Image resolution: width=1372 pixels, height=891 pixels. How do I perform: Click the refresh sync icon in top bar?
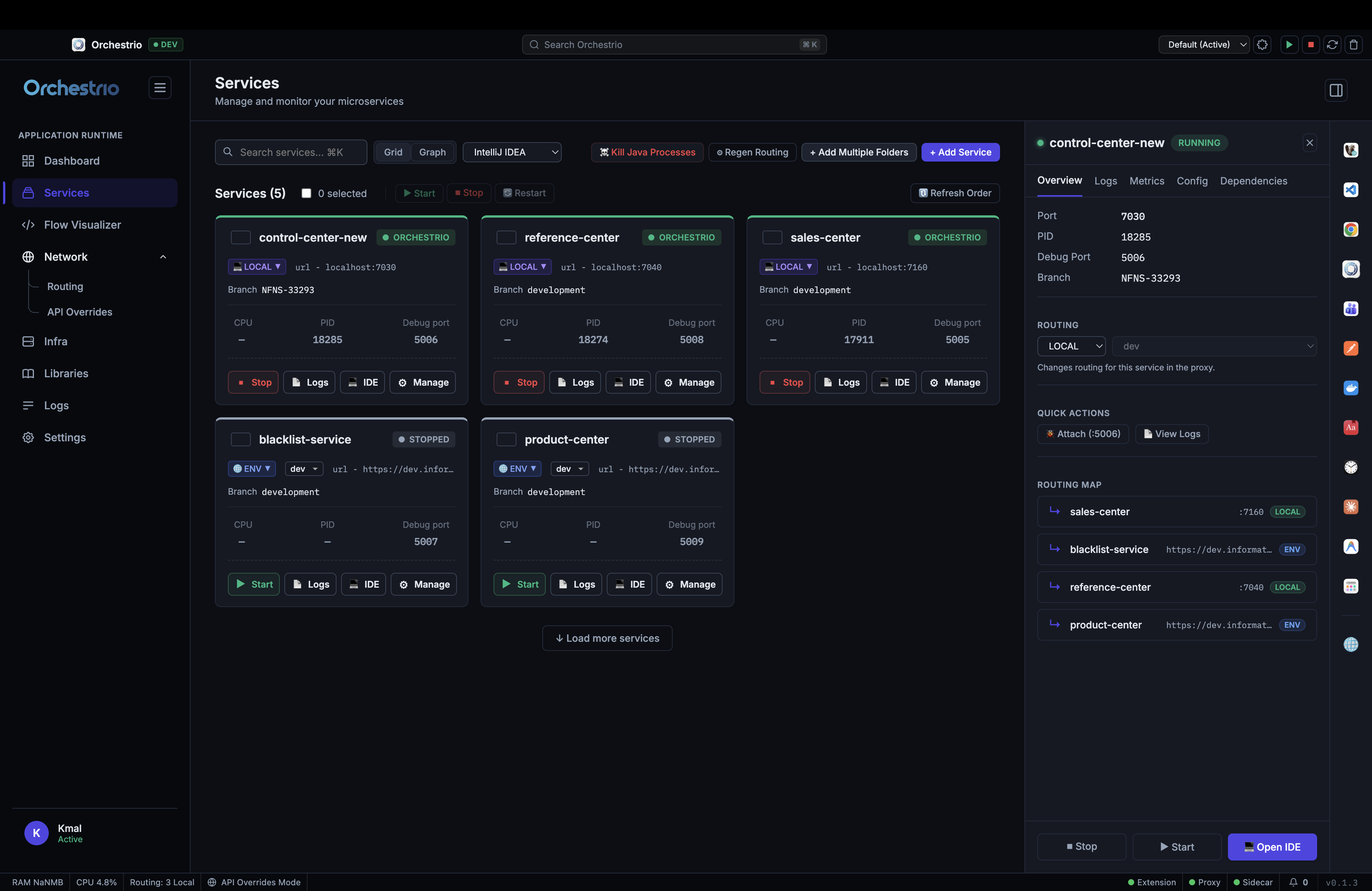coord(1332,44)
